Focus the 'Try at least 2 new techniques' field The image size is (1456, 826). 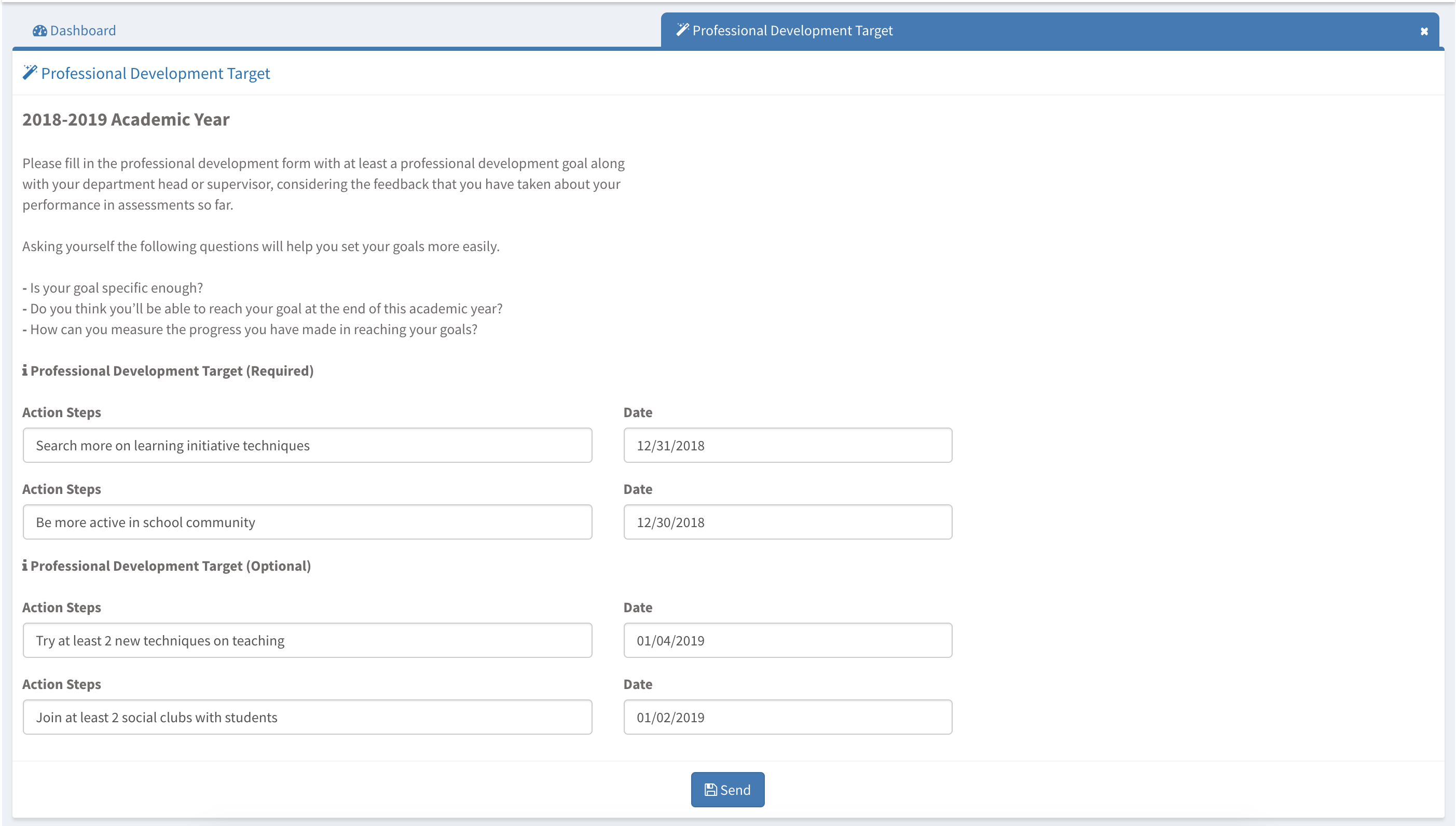coord(307,640)
